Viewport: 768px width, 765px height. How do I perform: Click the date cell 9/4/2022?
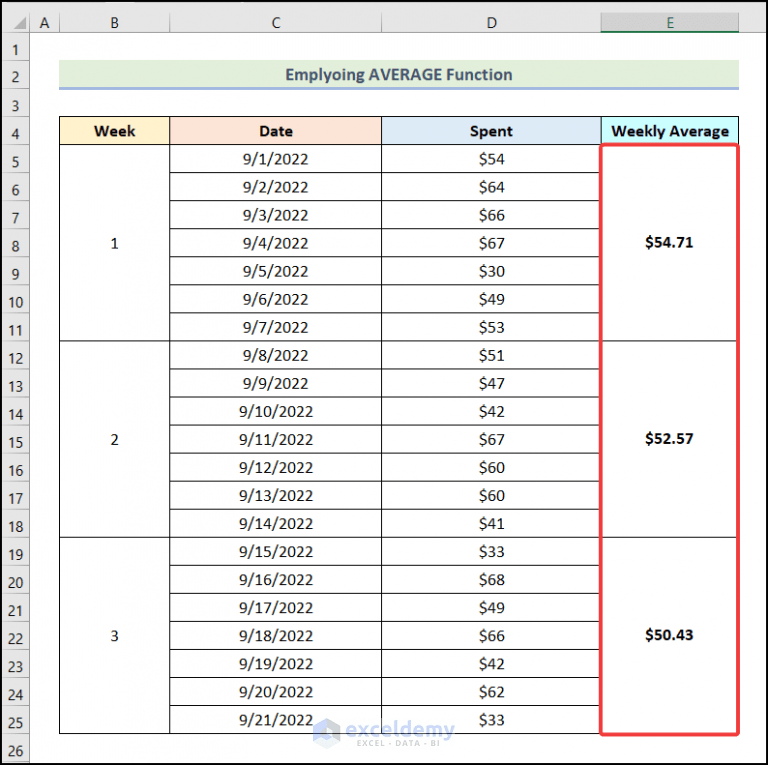click(276, 243)
